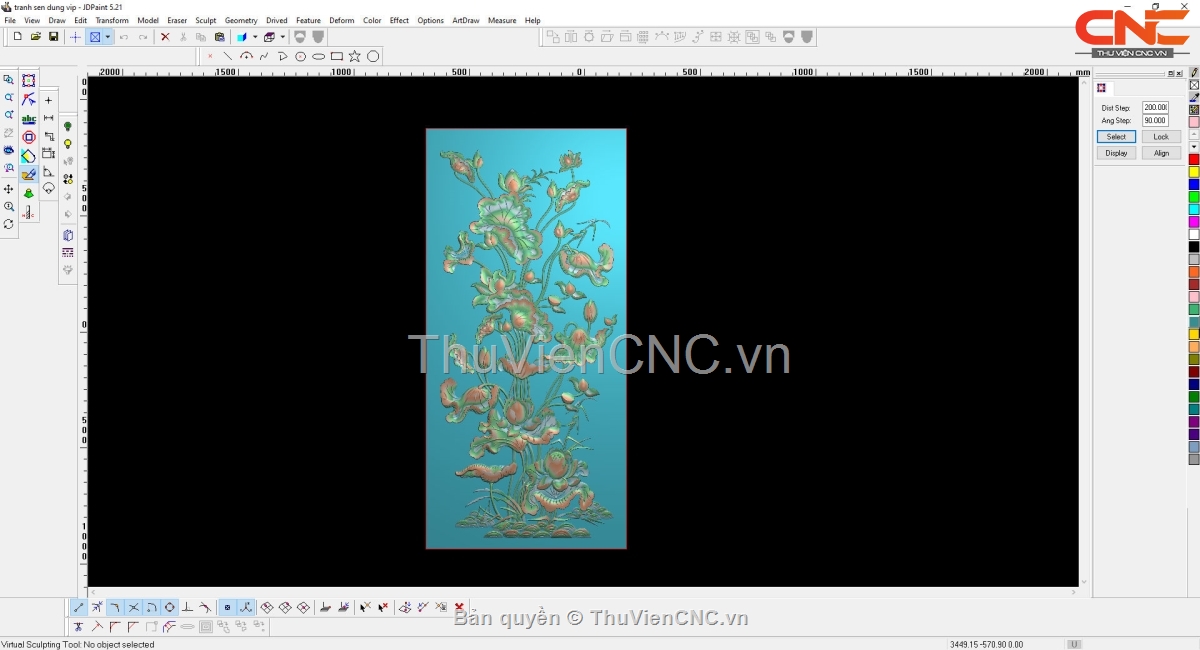Click the lotus relief carving in canvas
The height and width of the screenshot is (650, 1200).
pos(526,338)
